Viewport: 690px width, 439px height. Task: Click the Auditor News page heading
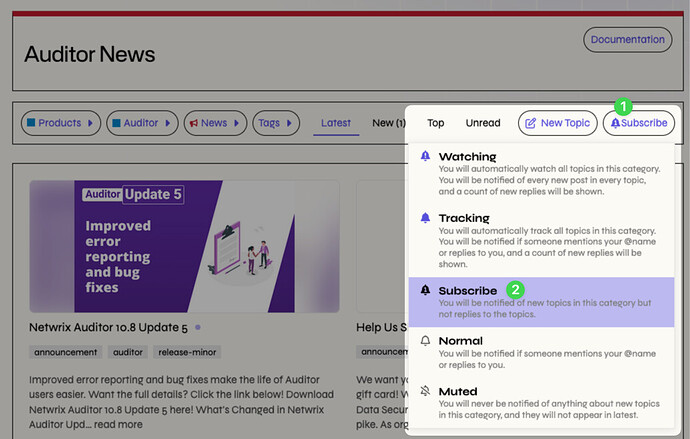coord(90,54)
